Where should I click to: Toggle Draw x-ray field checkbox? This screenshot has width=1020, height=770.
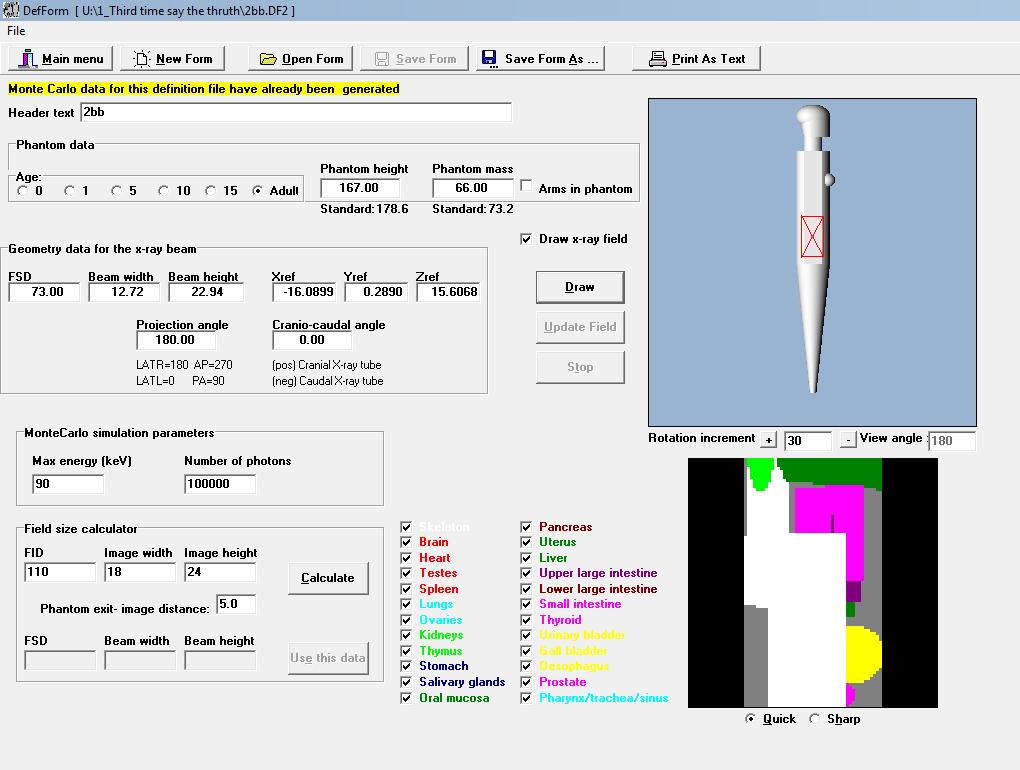pyautogui.click(x=526, y=239)
